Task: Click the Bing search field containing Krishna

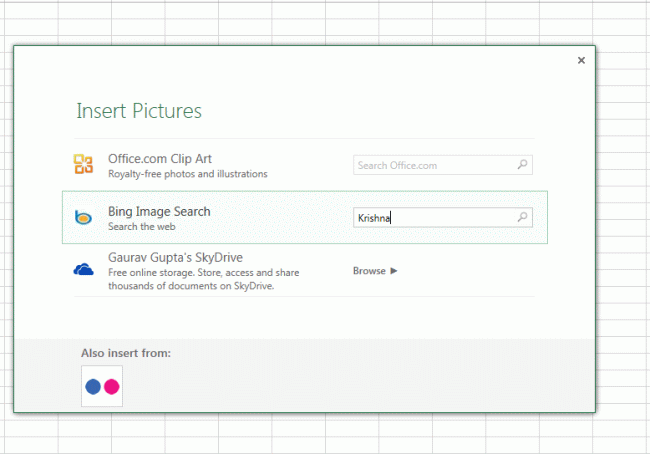Action: (434, 217)
